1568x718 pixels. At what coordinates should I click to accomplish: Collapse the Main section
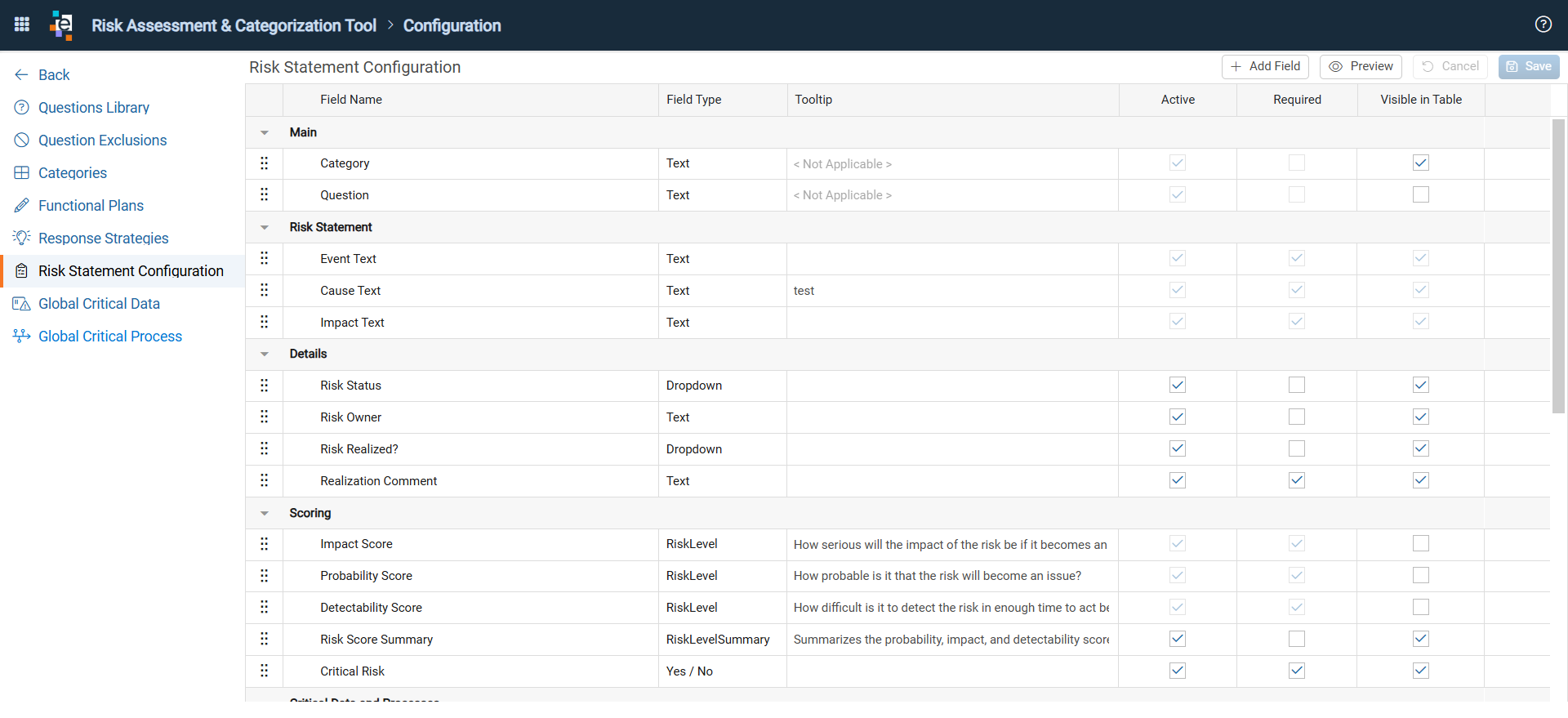(264, 132)
